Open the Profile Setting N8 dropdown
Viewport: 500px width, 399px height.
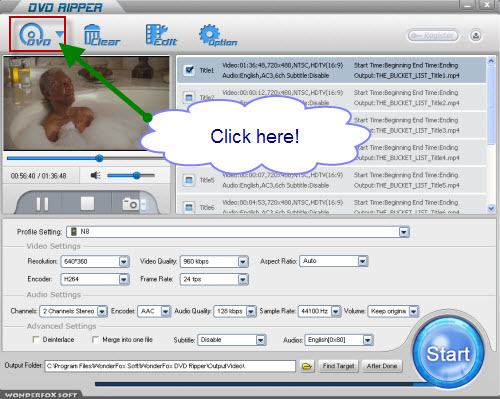pyautogui.click(x=404, y=232)
